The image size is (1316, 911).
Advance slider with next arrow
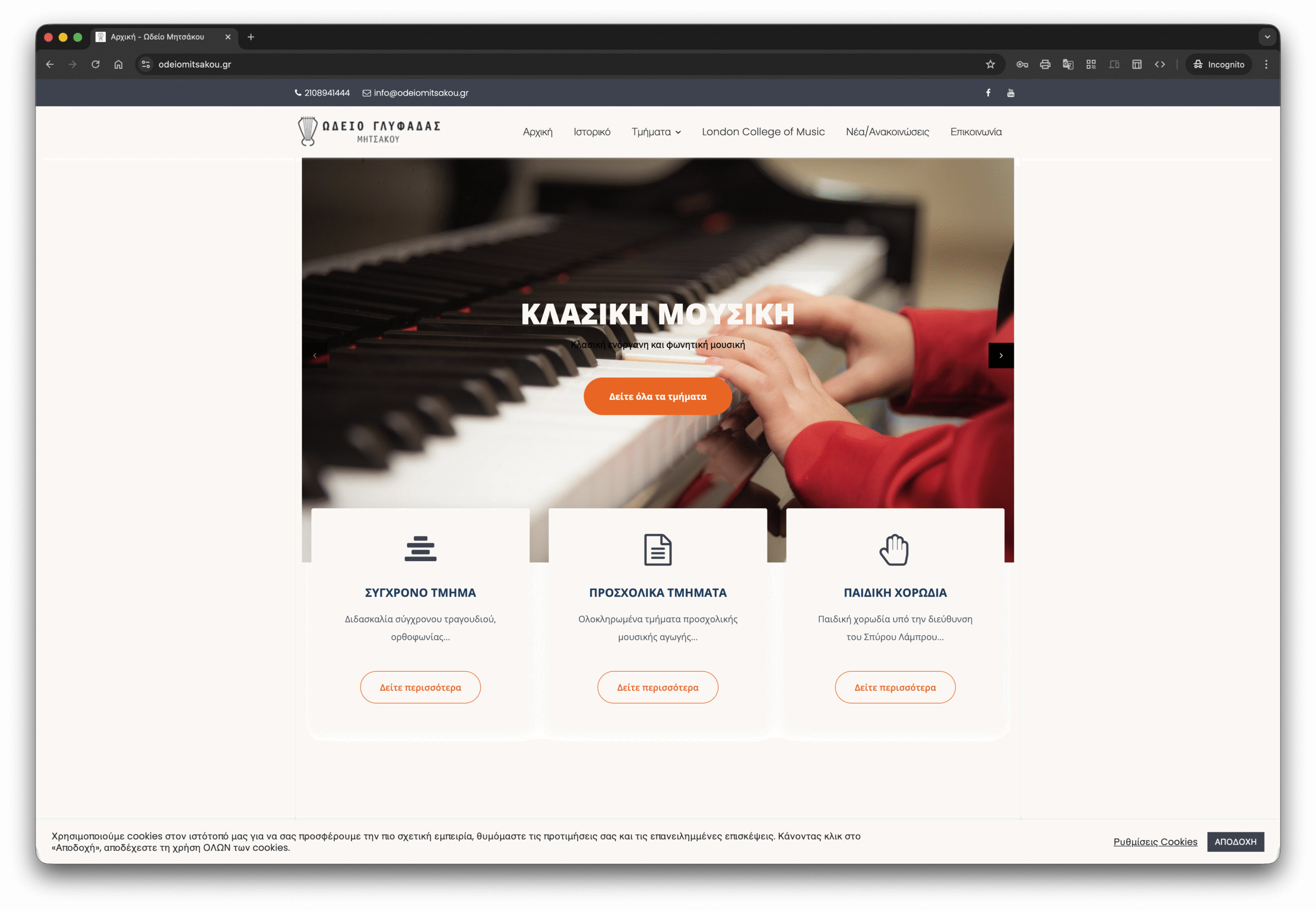tap(1000, 355)
